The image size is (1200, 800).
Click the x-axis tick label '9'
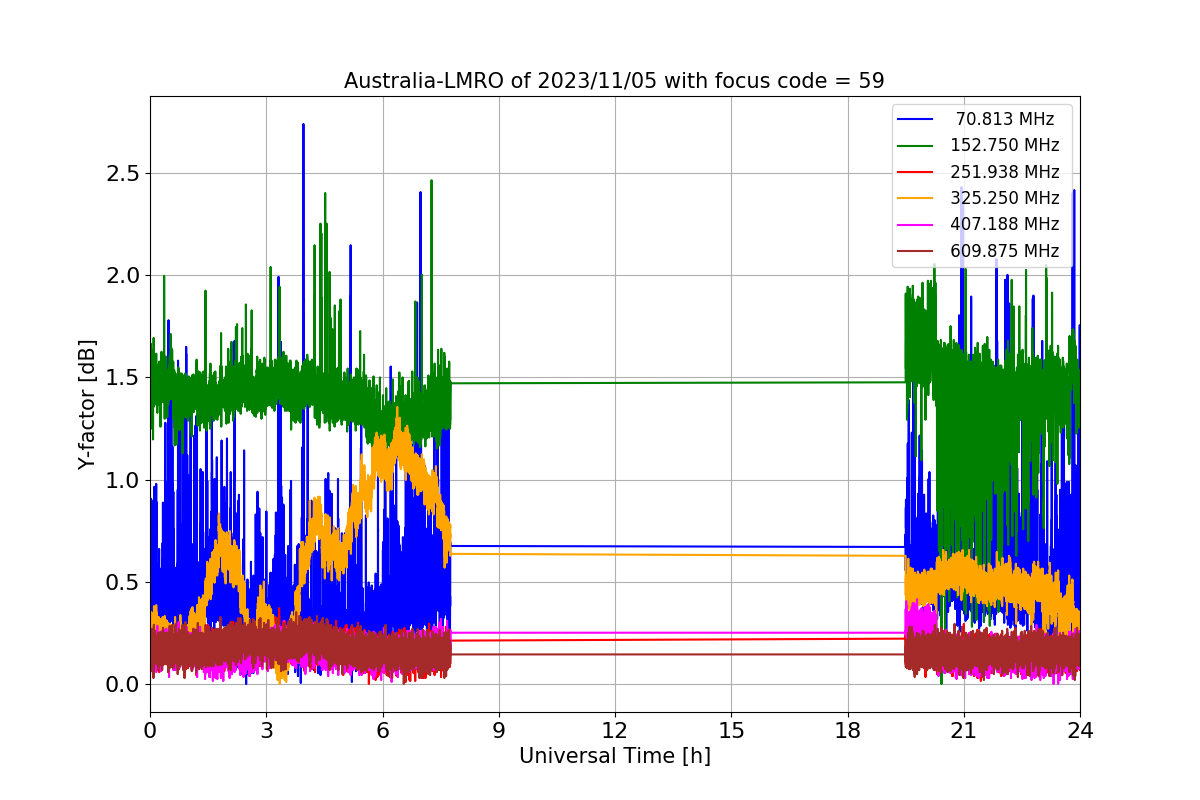499,730
